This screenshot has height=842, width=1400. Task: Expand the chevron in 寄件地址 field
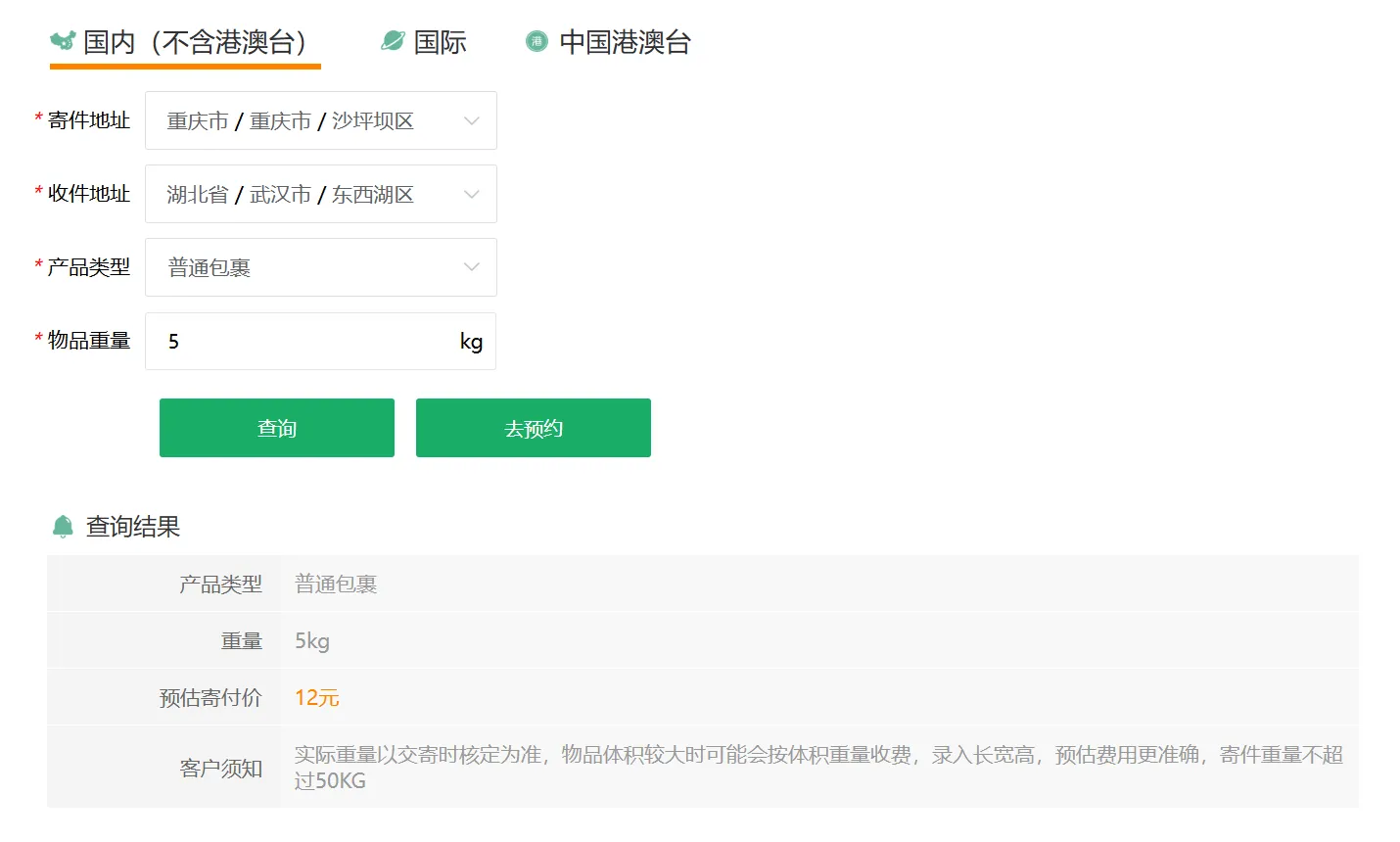coord(472,120)
